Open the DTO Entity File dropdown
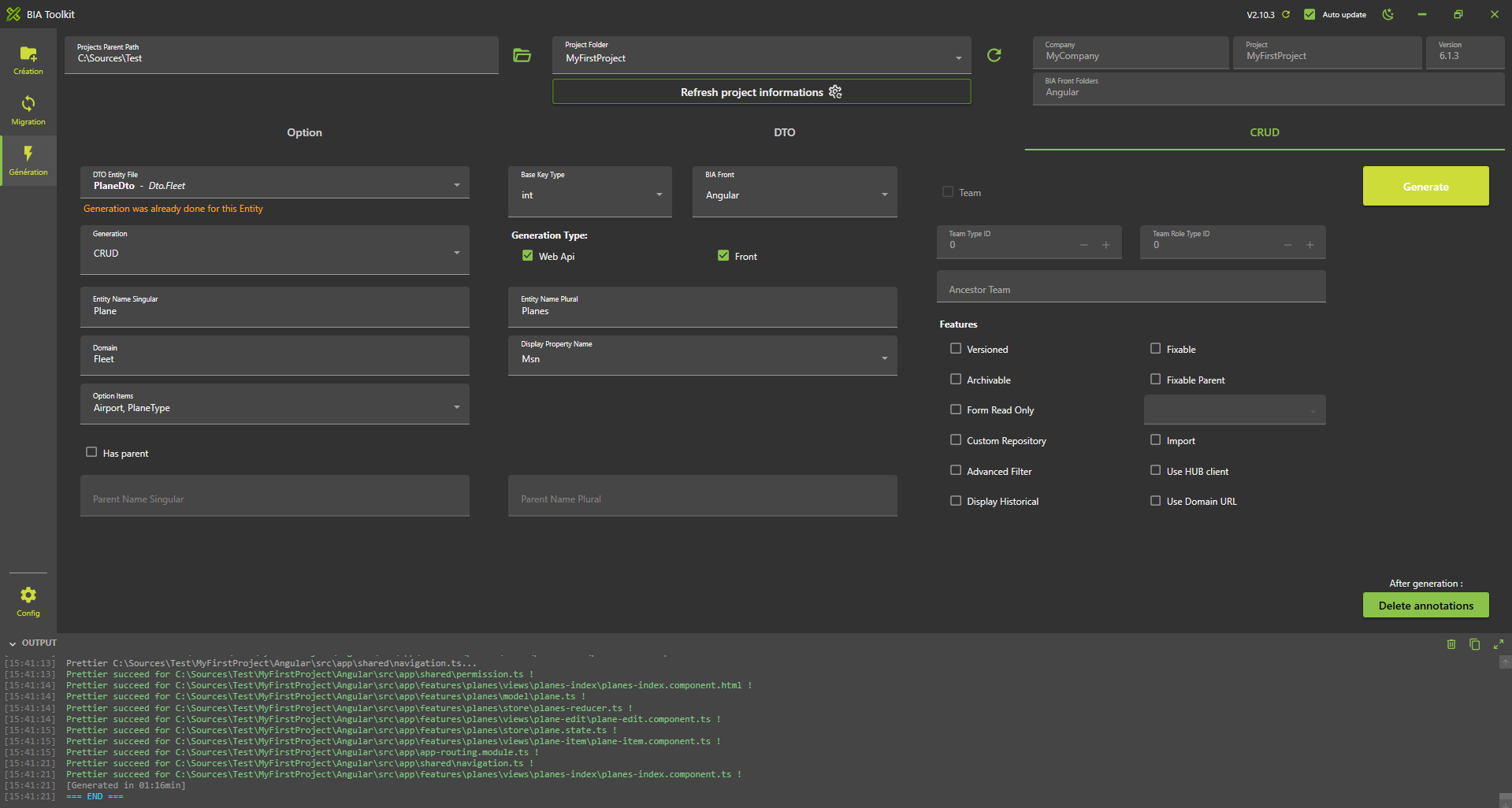 [275, 182]
